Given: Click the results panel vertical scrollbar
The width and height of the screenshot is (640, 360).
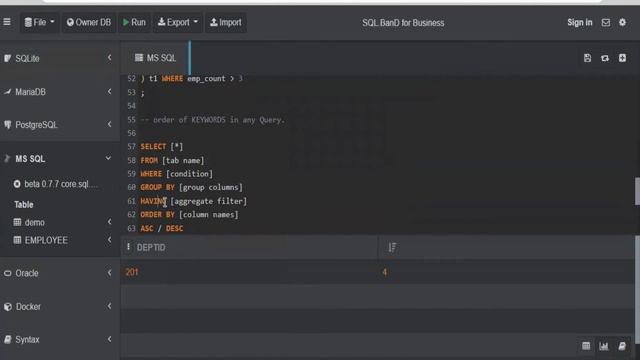Looking at the screenshot, I should click(x=637, y=290).
